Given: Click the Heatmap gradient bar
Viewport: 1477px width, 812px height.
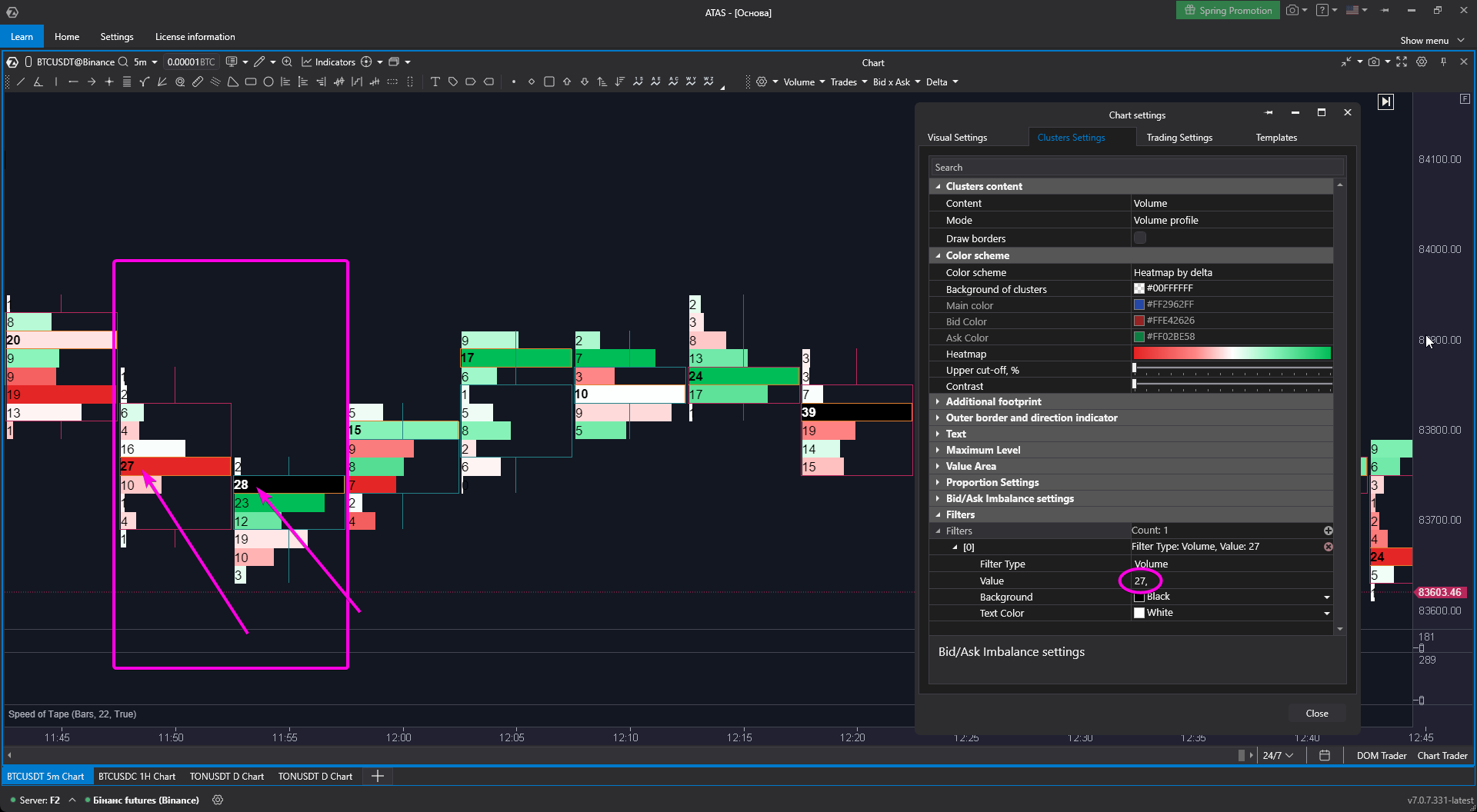Looking at the screenshot, I should click(x=1232, y=354).
